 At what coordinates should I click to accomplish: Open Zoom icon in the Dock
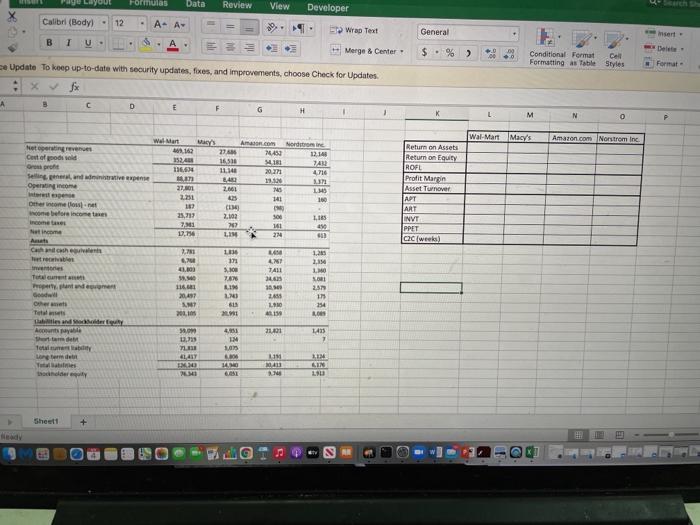click(419, 452)
